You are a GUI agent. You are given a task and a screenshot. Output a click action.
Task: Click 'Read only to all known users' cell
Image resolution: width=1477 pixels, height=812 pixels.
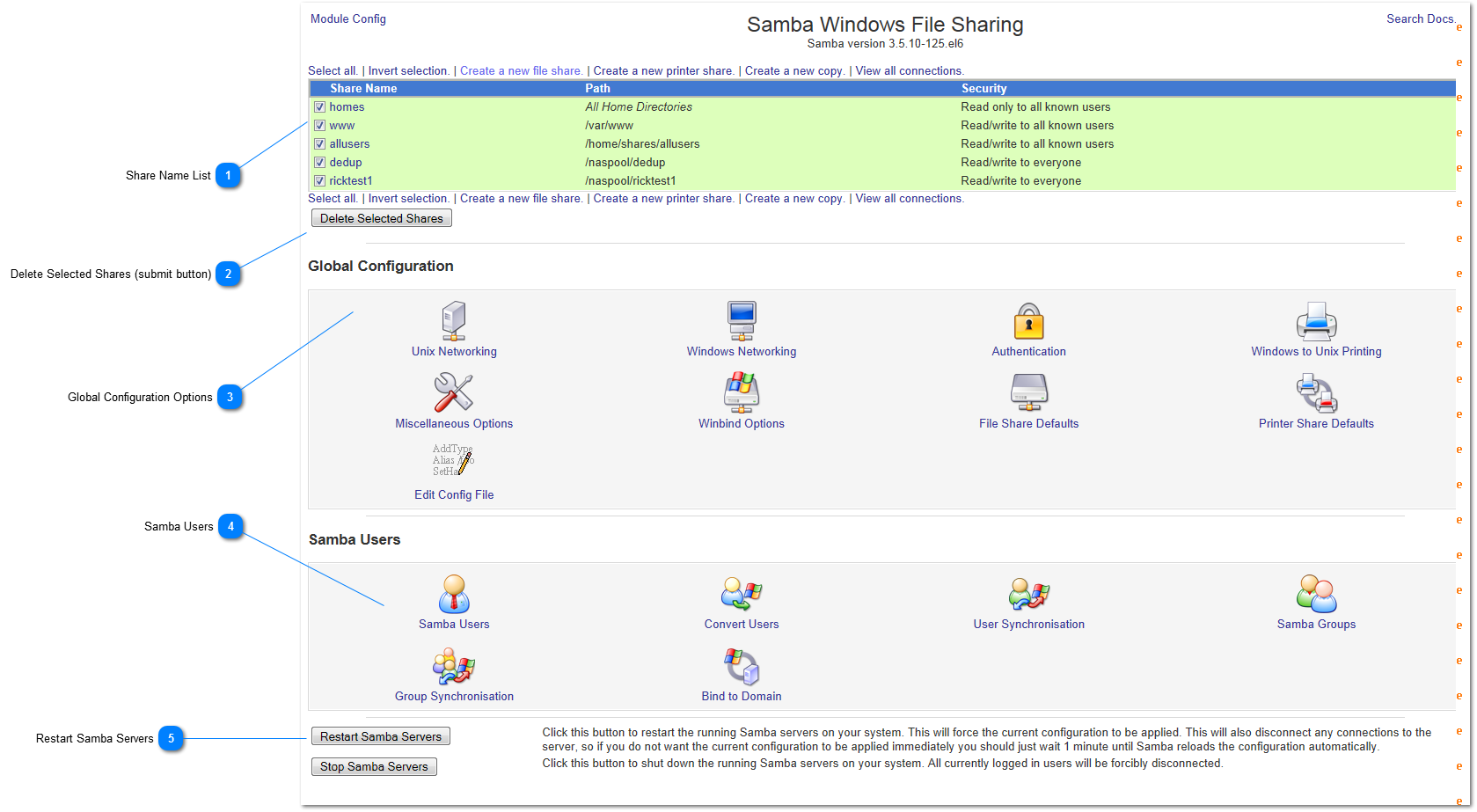(1035, 106)
